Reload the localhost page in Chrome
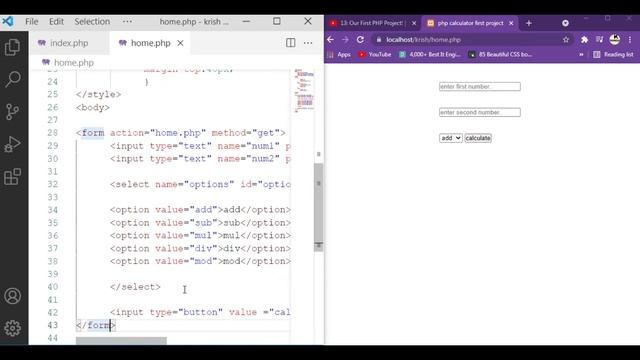Screen dimensions: 640x360 point(360,40)
